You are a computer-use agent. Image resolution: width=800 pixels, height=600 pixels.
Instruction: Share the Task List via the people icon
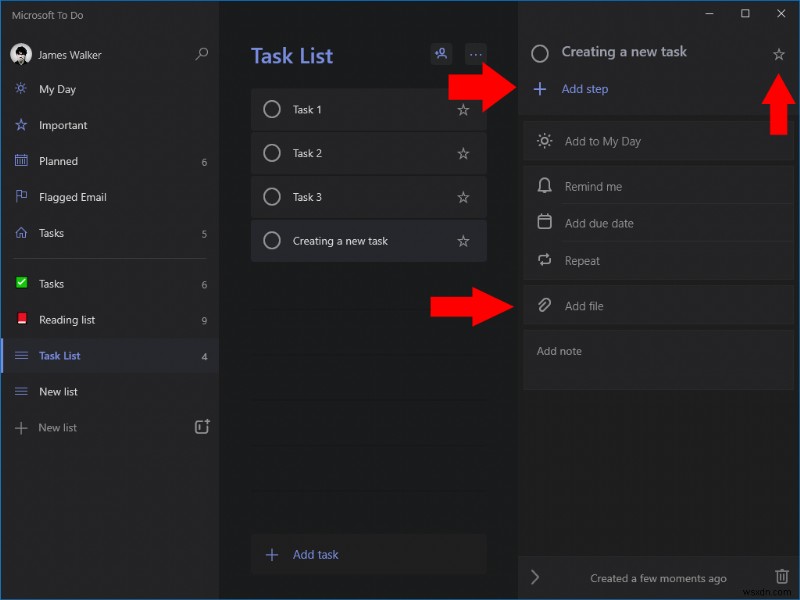point(441,54)
